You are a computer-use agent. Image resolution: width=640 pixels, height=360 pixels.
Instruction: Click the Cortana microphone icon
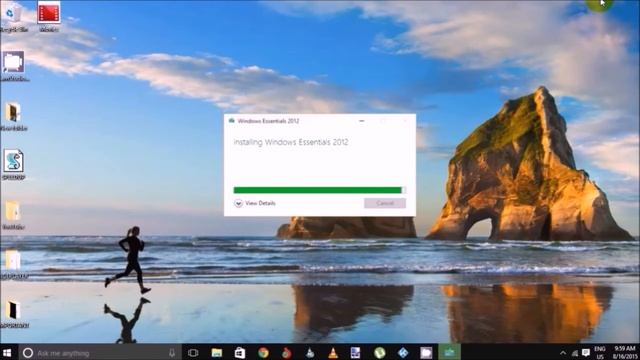coord(172,353)
